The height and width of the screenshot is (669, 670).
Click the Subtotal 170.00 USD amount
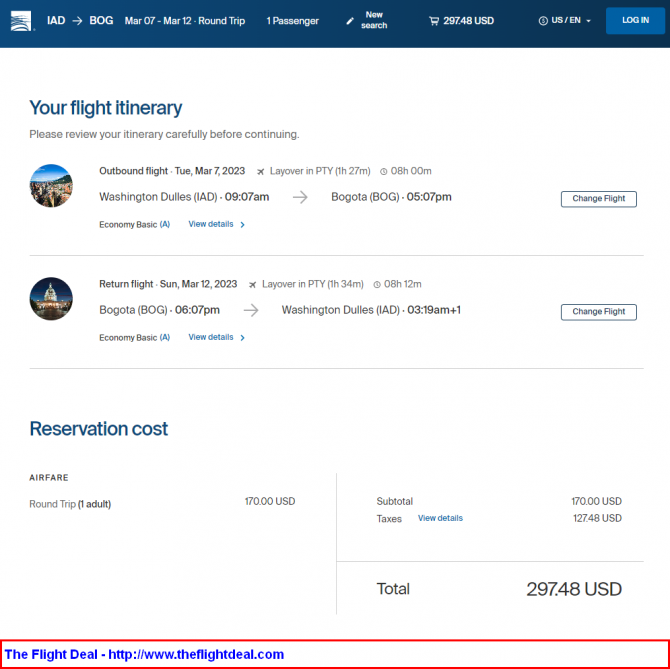(597, 502)
